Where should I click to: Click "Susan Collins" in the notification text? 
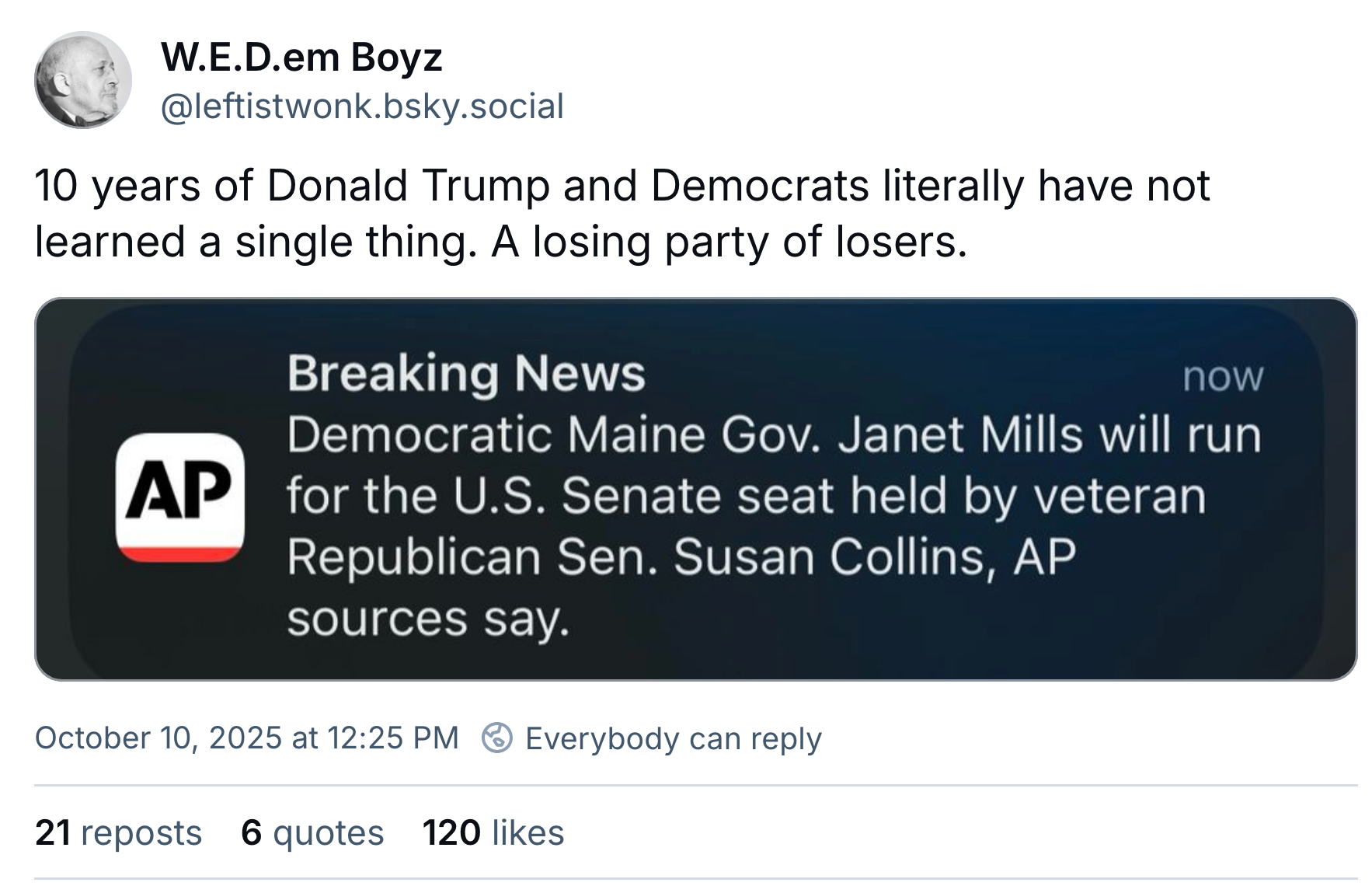(830, 557)
